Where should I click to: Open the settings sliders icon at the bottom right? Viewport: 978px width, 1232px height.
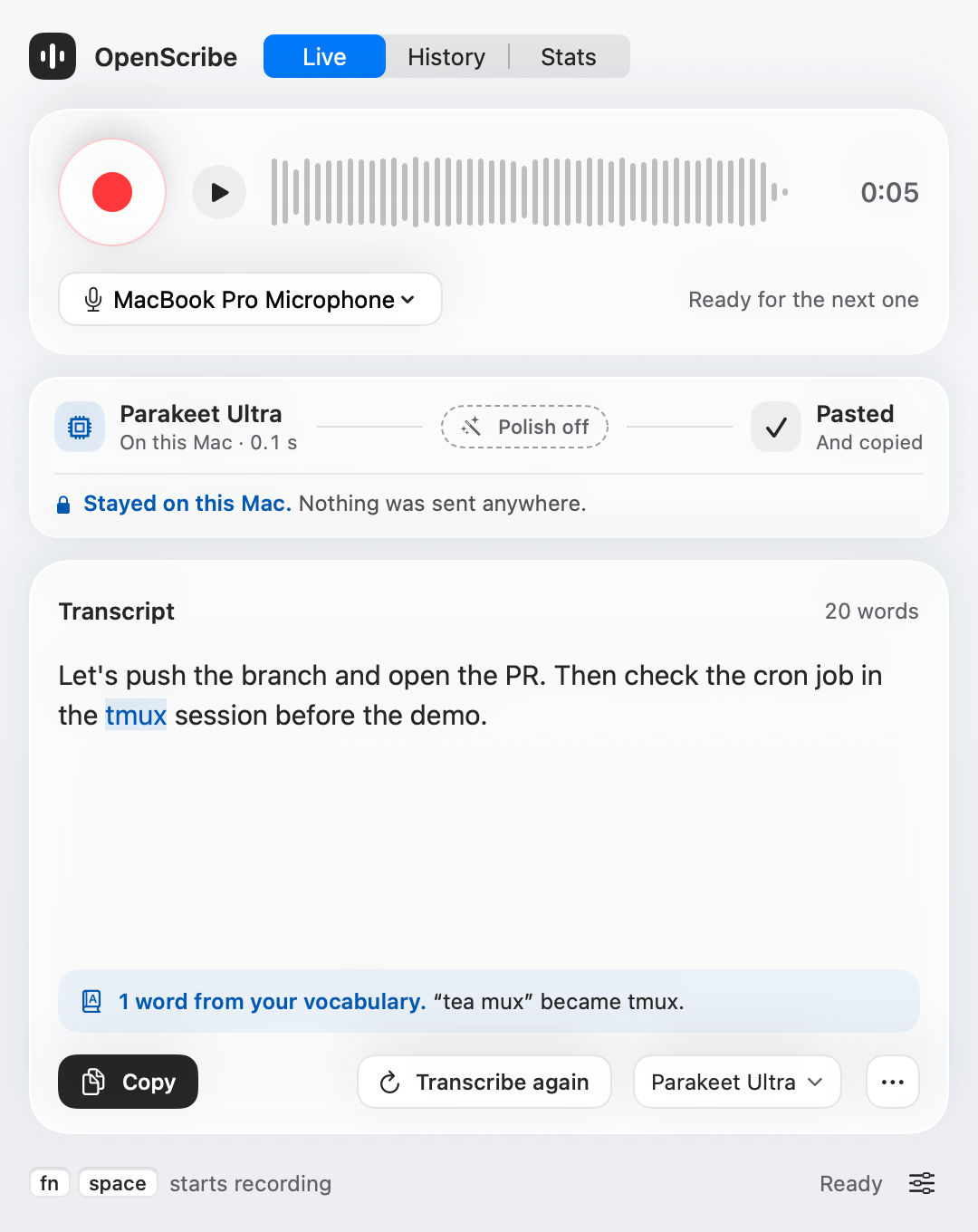(x=922, y=1183)
